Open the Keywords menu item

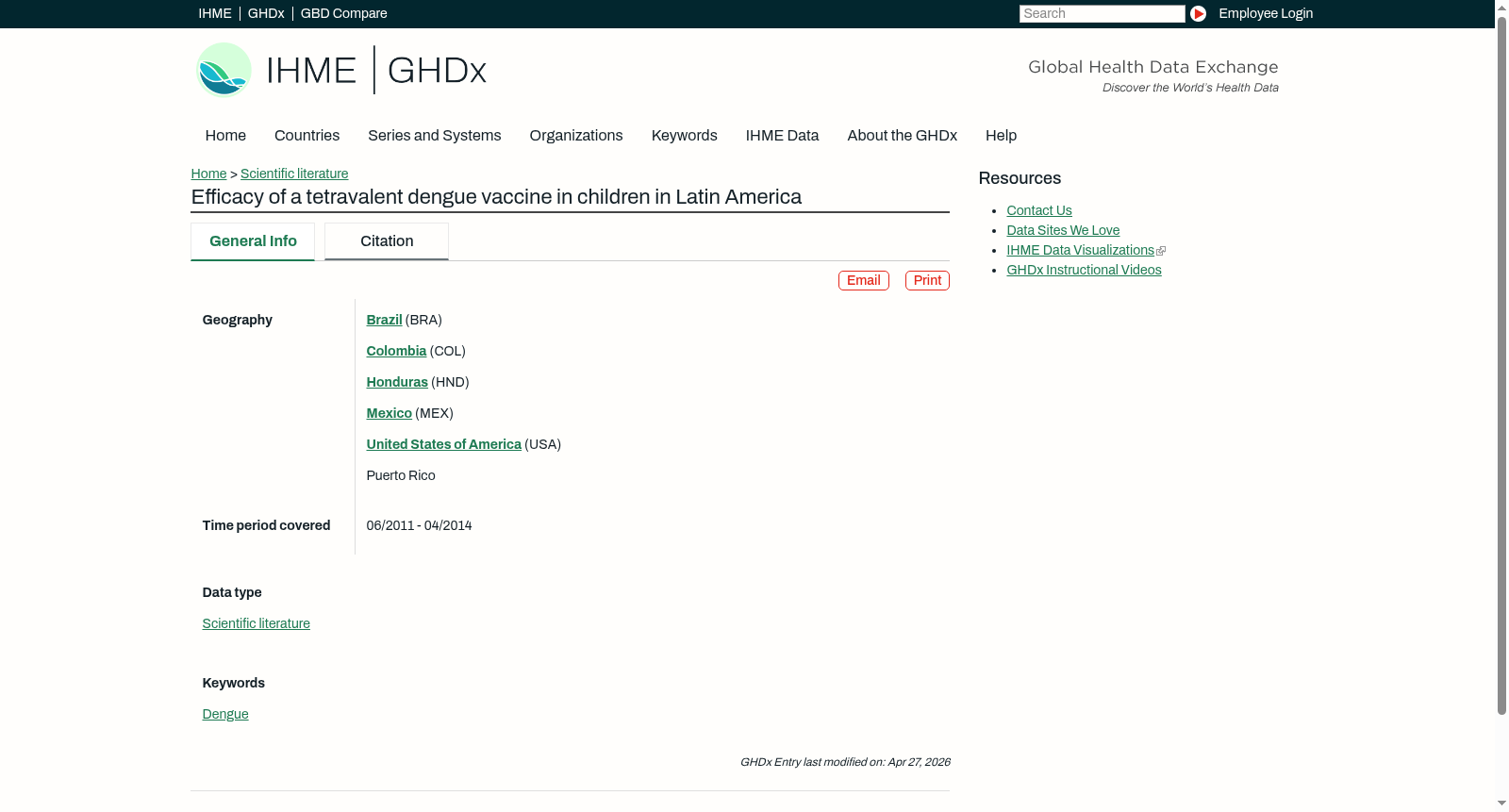coord(684,136)
